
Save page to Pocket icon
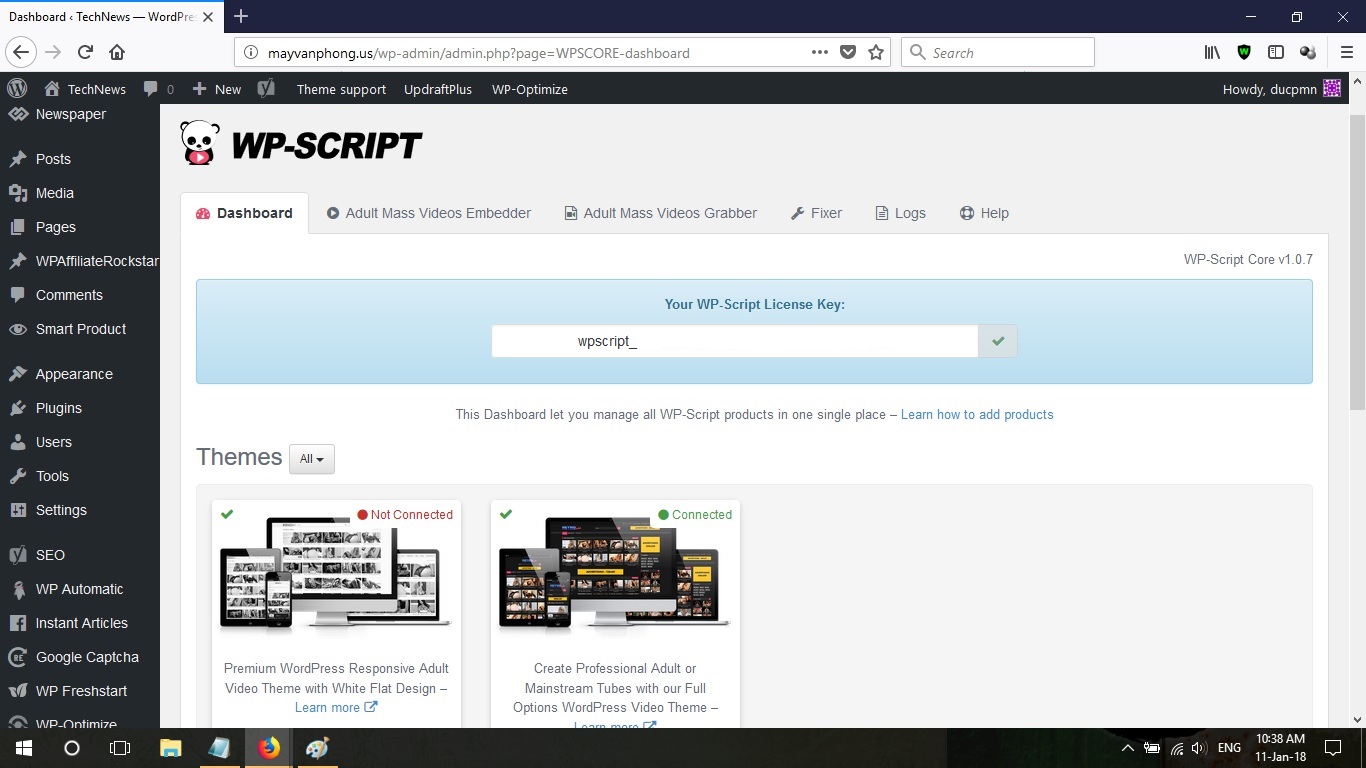tap(848, 53)
